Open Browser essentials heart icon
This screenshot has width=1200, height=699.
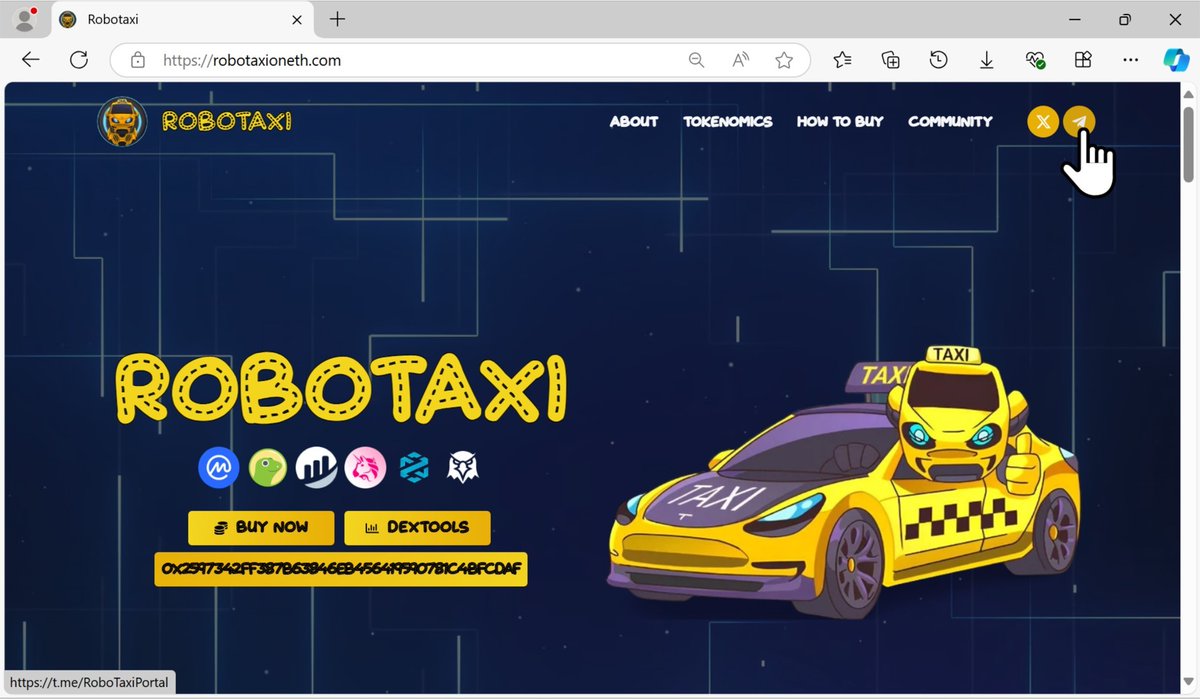[1035, 60]
